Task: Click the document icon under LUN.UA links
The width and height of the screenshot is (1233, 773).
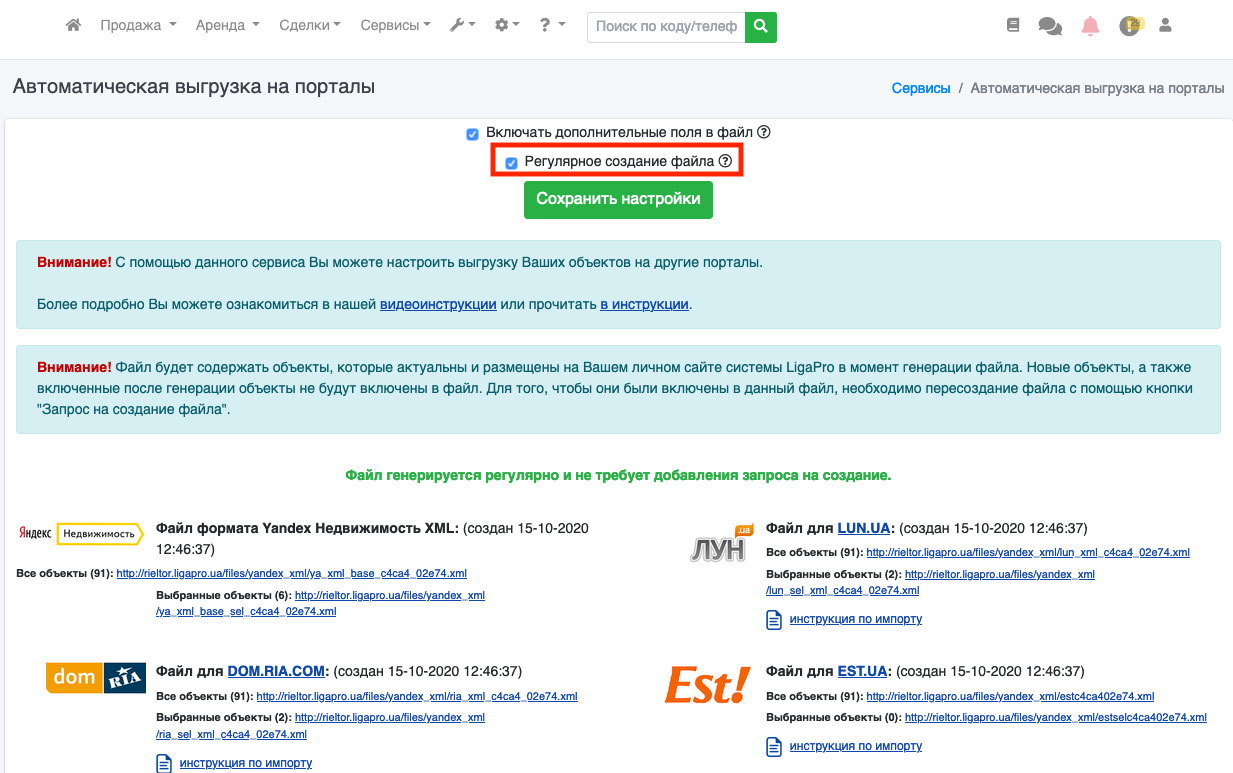Action: [773, 620]
